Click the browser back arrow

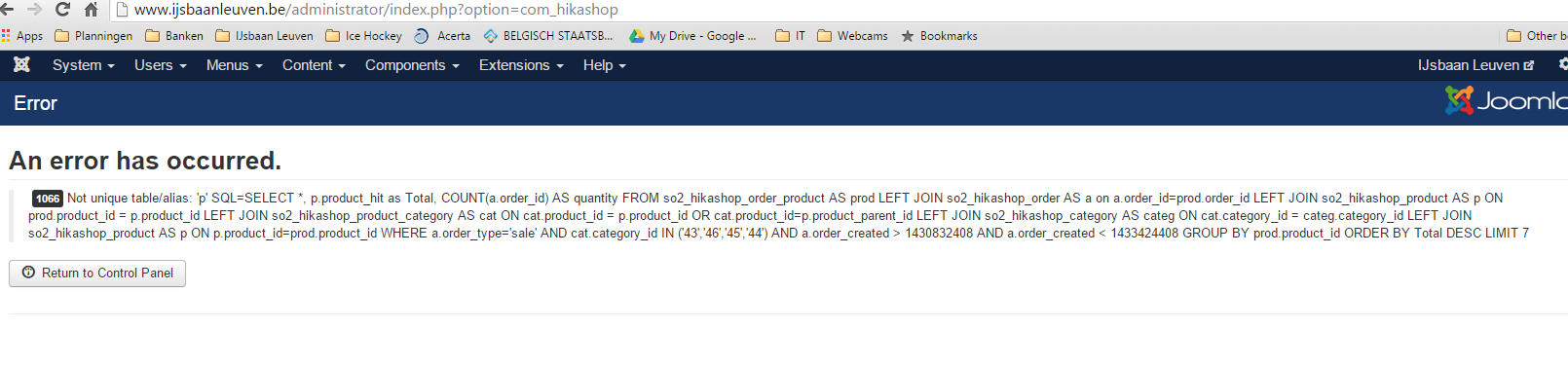(7, 10)
